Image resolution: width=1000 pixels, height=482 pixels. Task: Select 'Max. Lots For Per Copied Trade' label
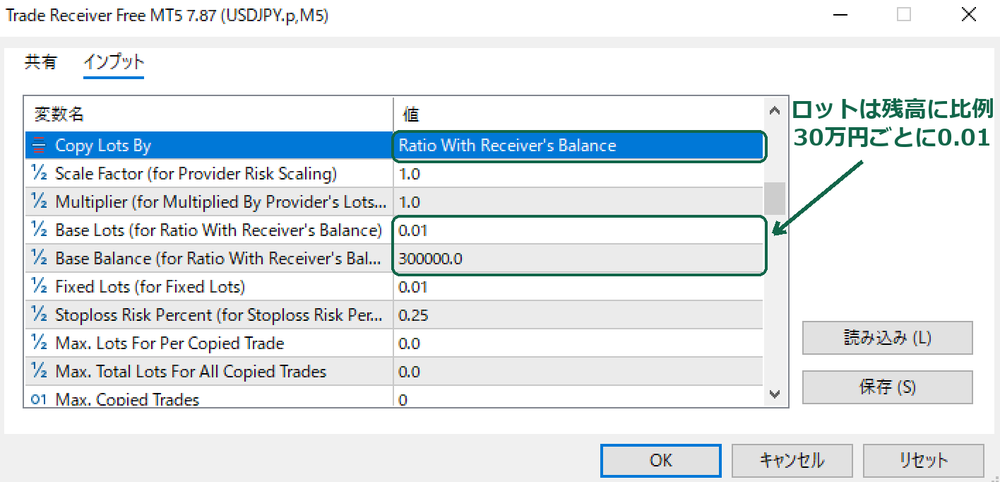[170, 343]
